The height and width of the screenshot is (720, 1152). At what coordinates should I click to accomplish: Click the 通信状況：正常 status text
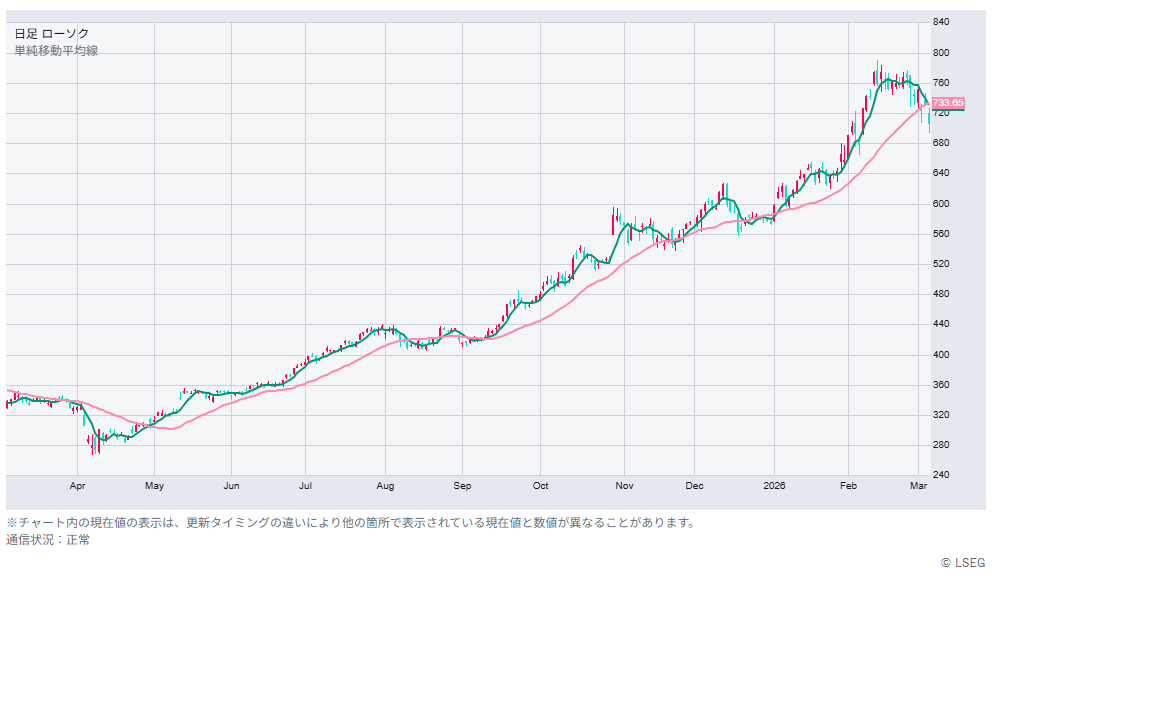tap(48, 540)
